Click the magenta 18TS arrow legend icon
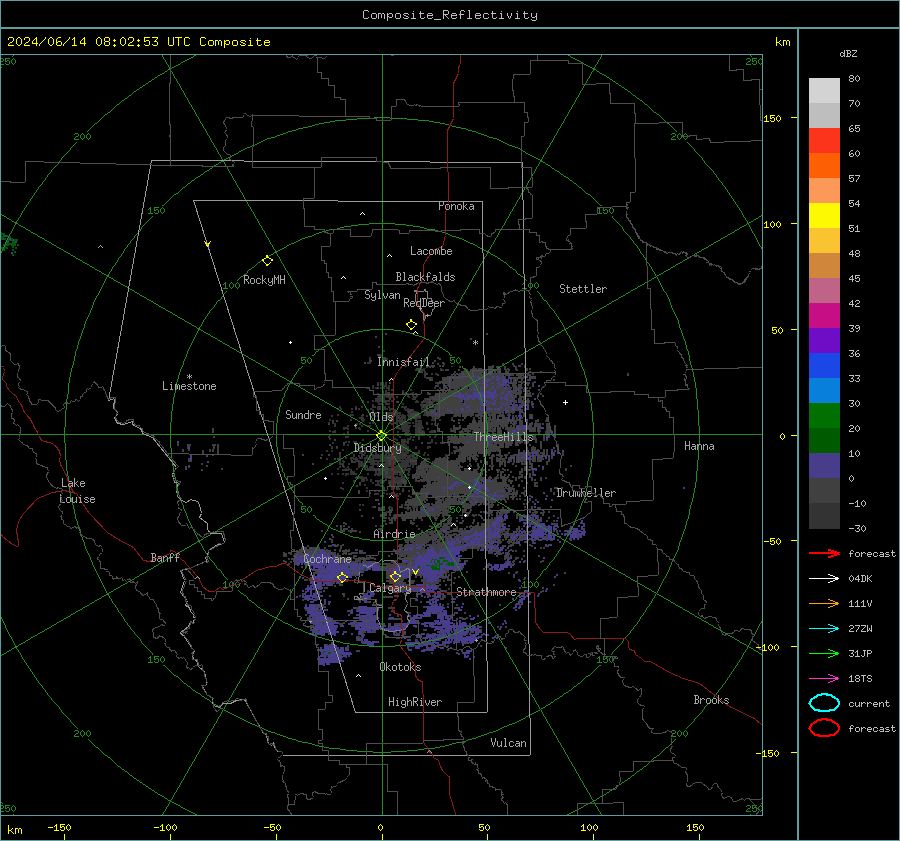 824,679
